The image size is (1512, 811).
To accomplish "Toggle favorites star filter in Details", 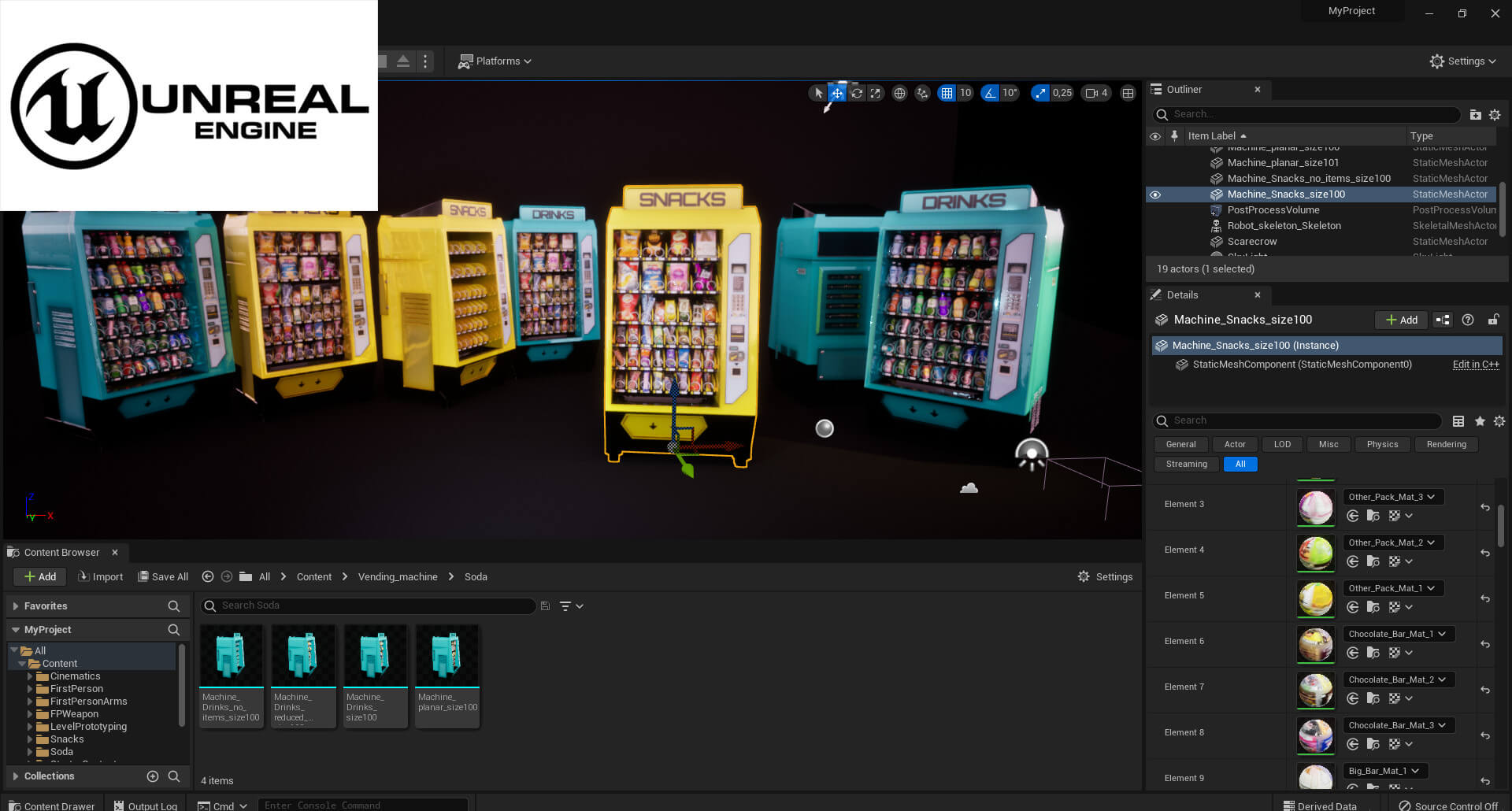I will tap(1480, 421).
